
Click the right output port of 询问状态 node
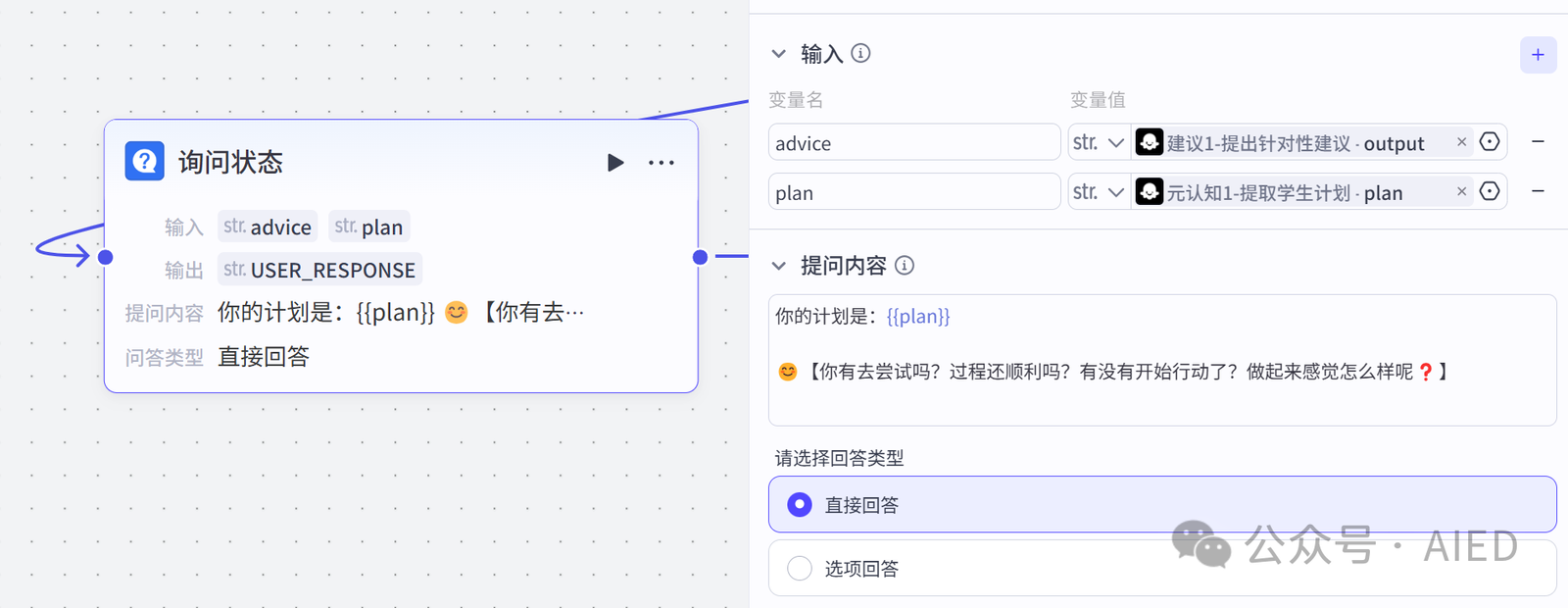pyautogui.click(x=700, y=257)
